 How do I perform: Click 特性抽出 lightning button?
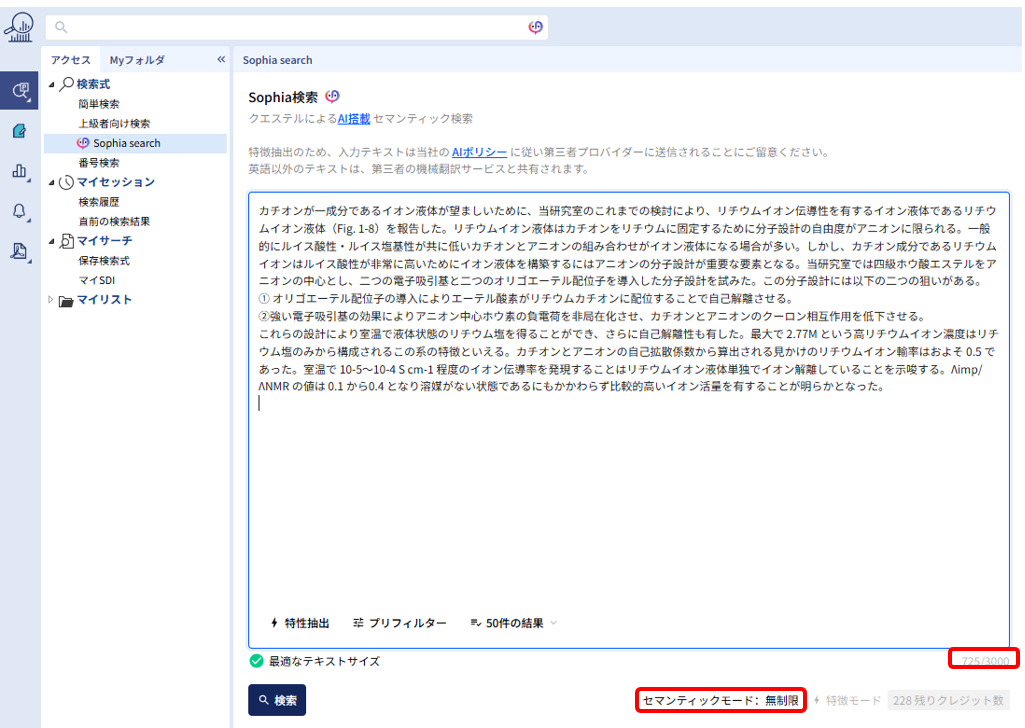300,623
